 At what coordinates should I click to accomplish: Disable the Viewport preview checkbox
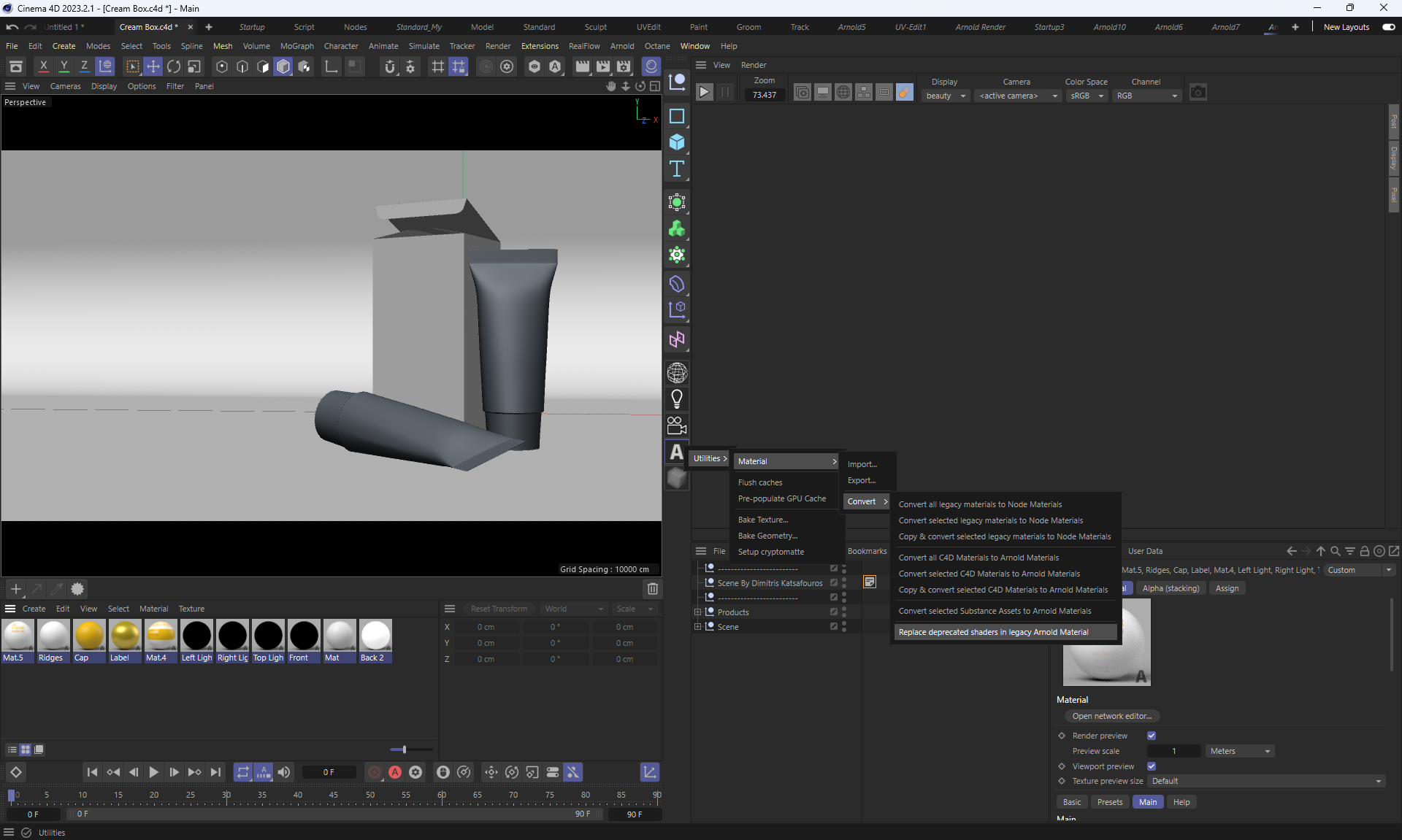click(x=1152, y=766)
